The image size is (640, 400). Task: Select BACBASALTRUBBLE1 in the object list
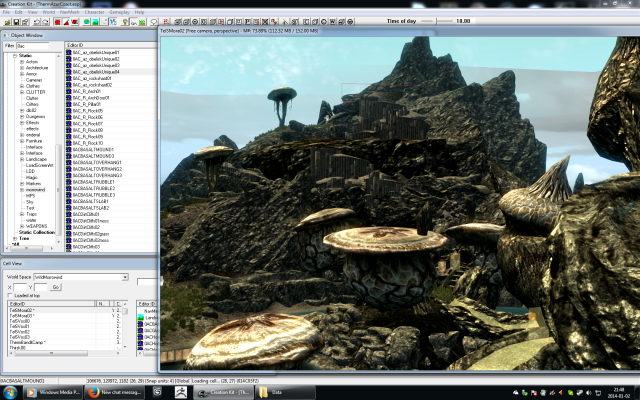coord(93,182)
